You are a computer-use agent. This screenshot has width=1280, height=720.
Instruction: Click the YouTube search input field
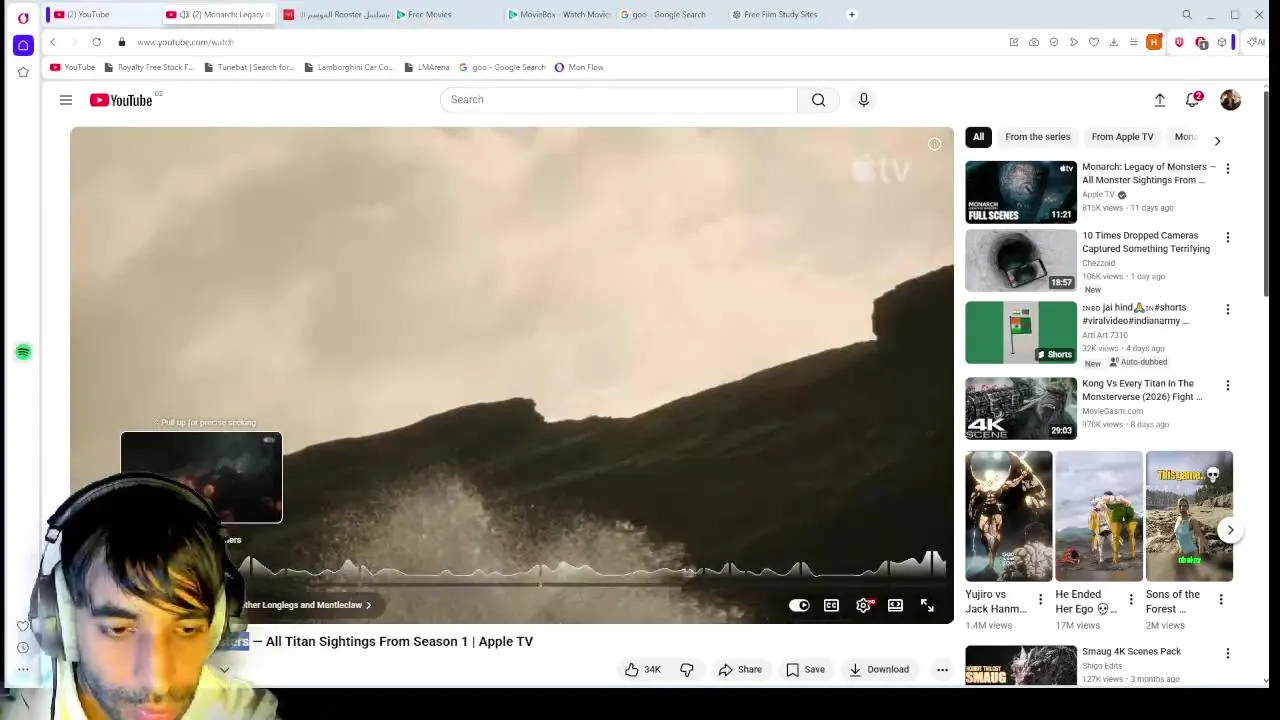[x=618, y=100]
